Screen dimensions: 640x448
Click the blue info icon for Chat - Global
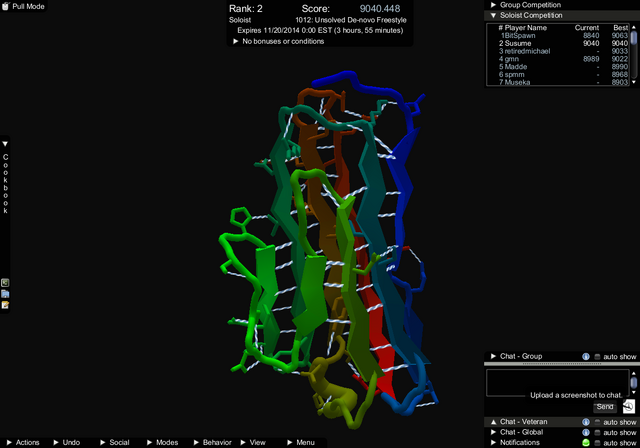click(586, 432)
